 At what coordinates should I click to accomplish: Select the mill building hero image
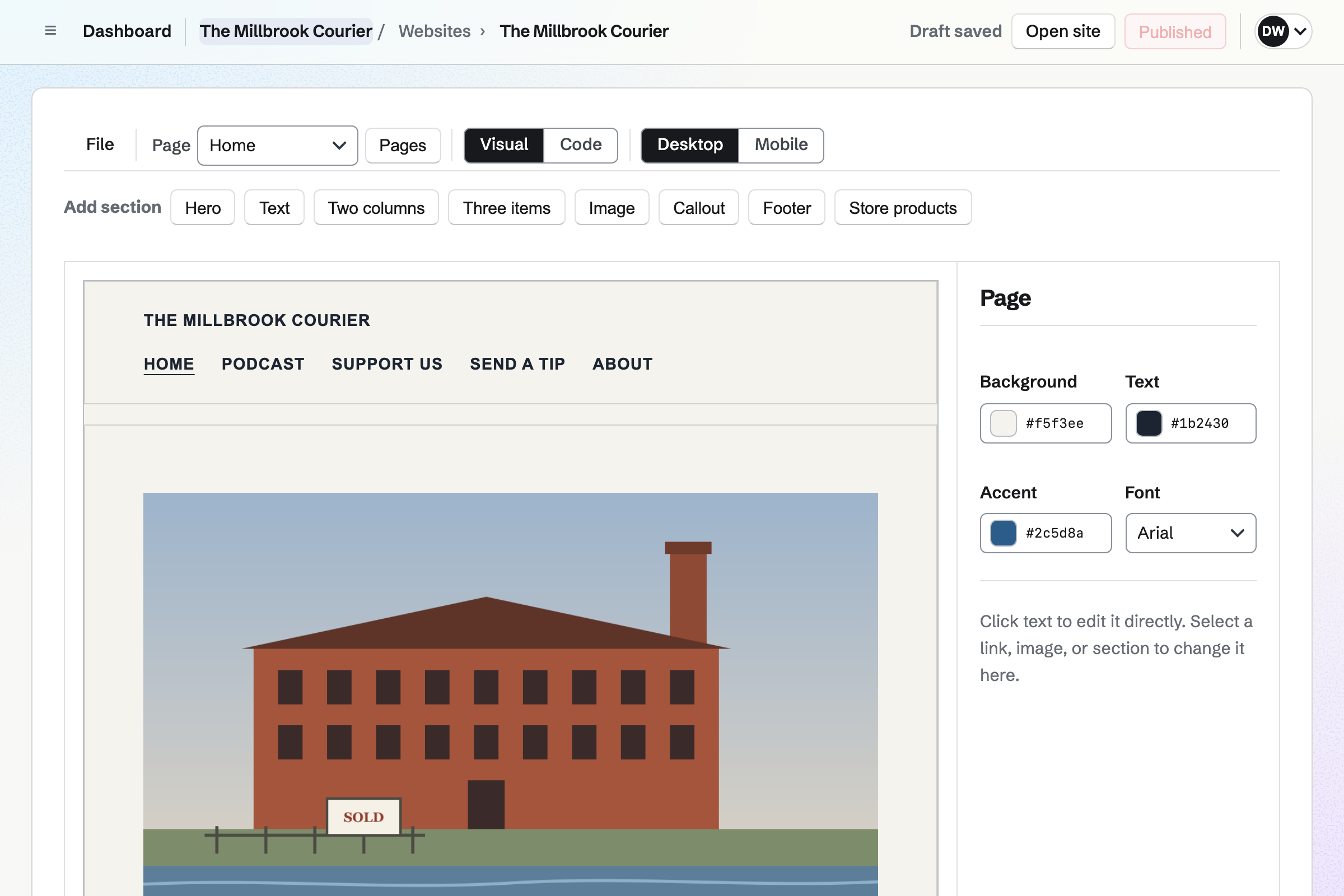510,694
